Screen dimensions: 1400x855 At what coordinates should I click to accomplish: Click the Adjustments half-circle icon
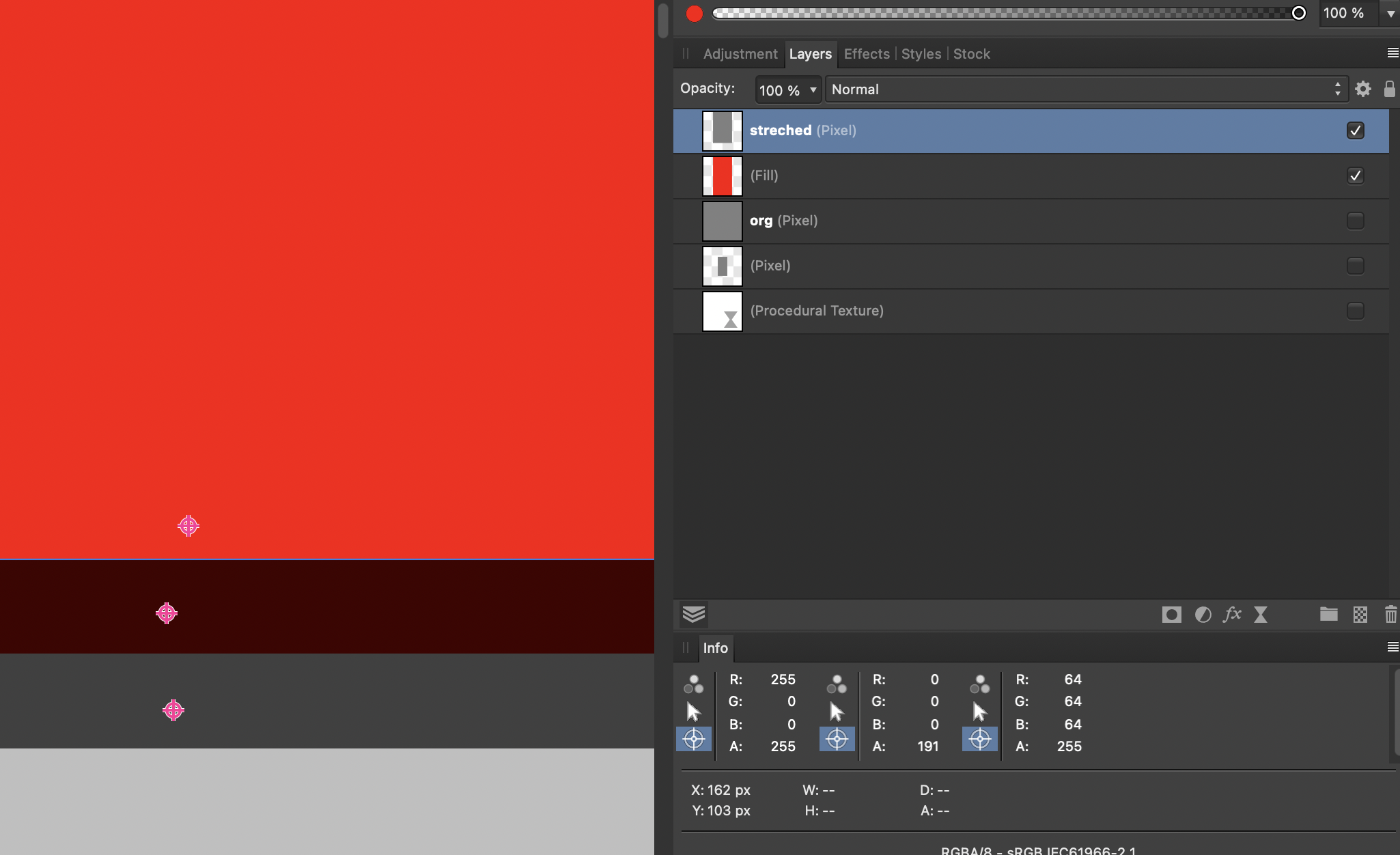coord(1203,615)
